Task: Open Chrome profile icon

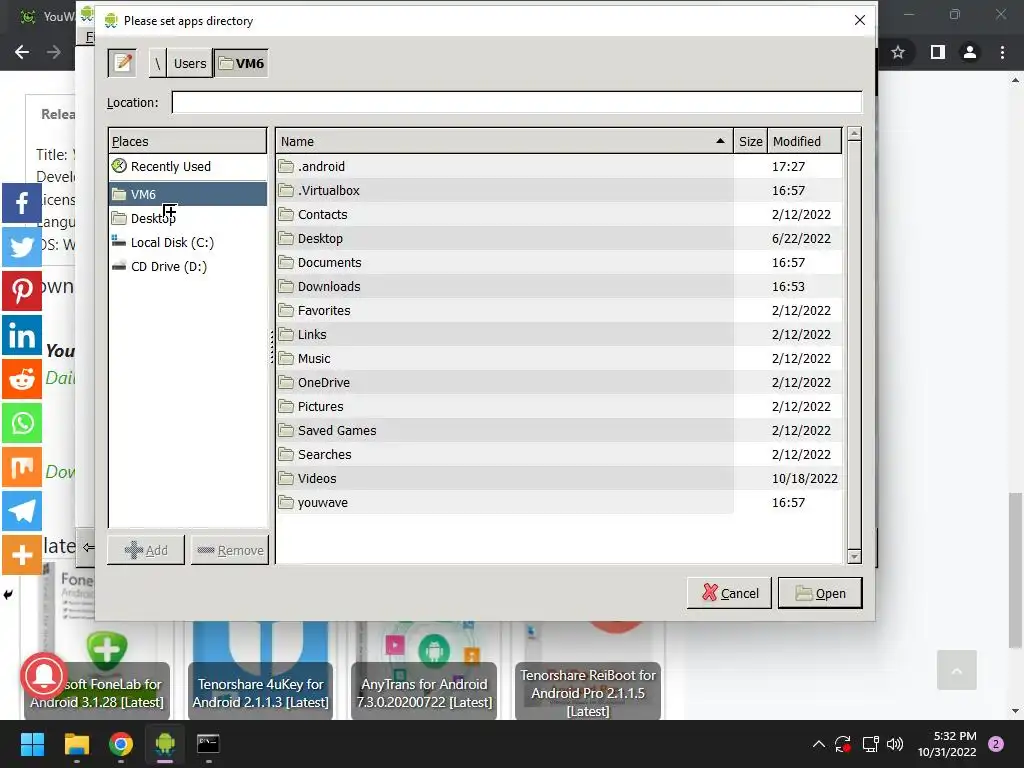Action: pyautogui.click(x=970, y=52)
